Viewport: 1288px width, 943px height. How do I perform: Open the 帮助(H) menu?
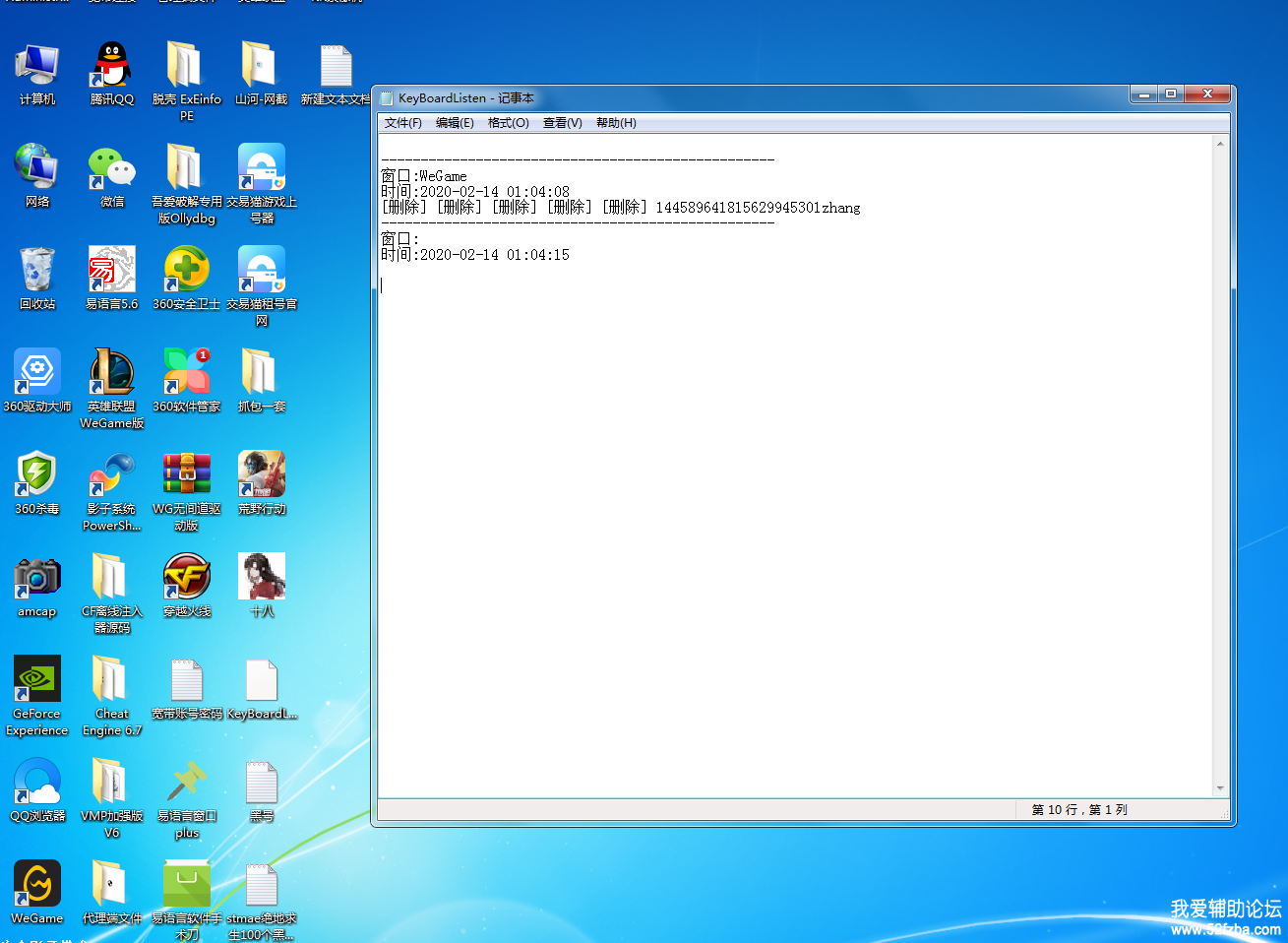tap(616, 123)
